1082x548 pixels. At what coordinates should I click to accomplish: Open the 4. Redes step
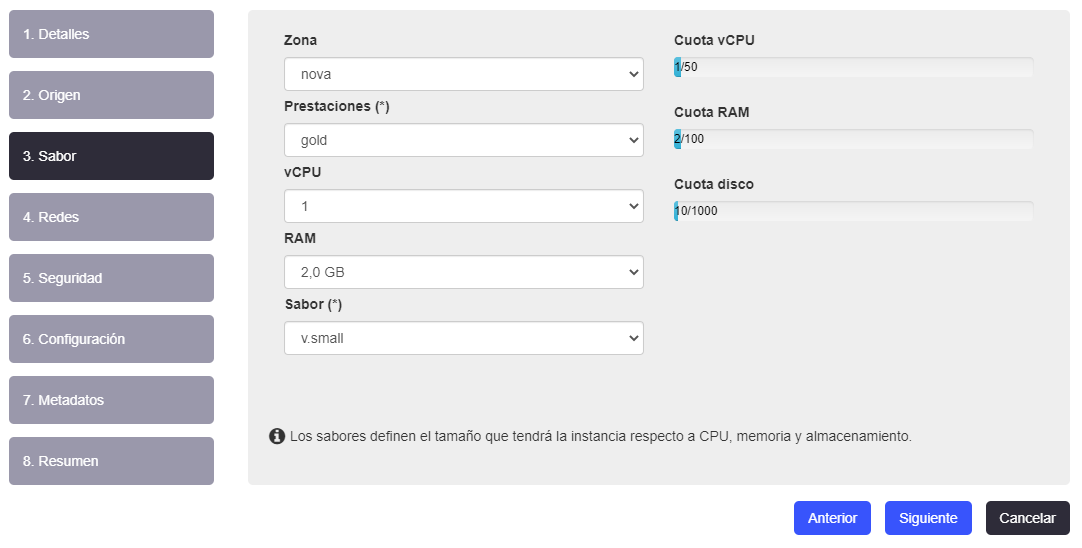pyautogui.click(x=111, y=217)
